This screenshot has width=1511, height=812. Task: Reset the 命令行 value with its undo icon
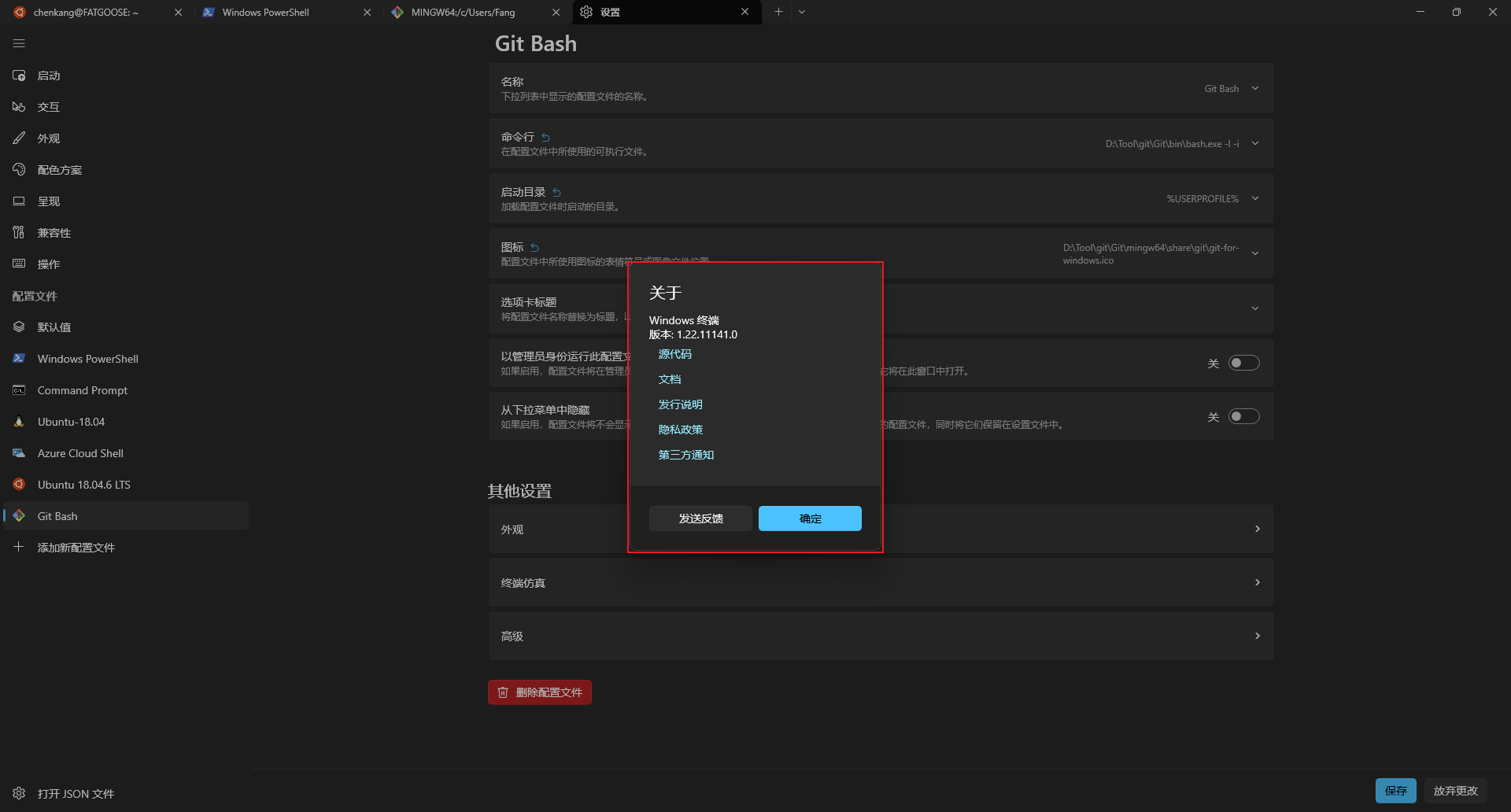[545, 138]
